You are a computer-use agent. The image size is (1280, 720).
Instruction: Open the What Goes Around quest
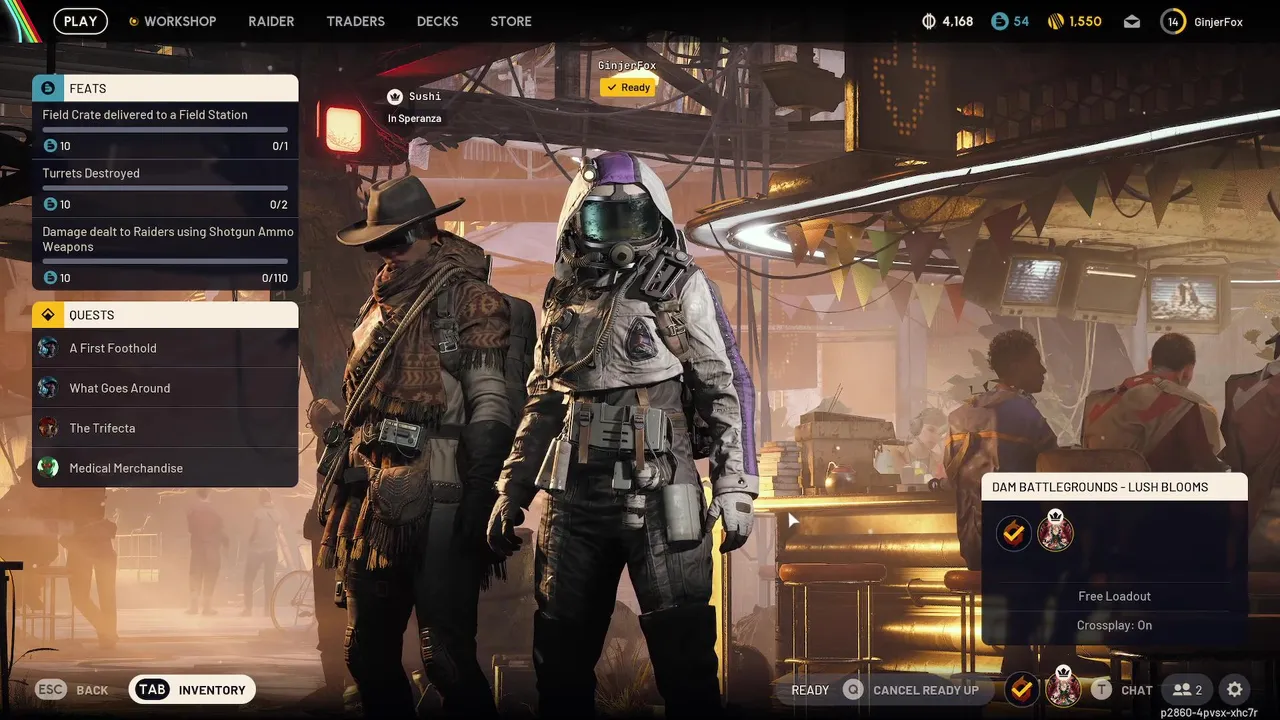point(165,388)
